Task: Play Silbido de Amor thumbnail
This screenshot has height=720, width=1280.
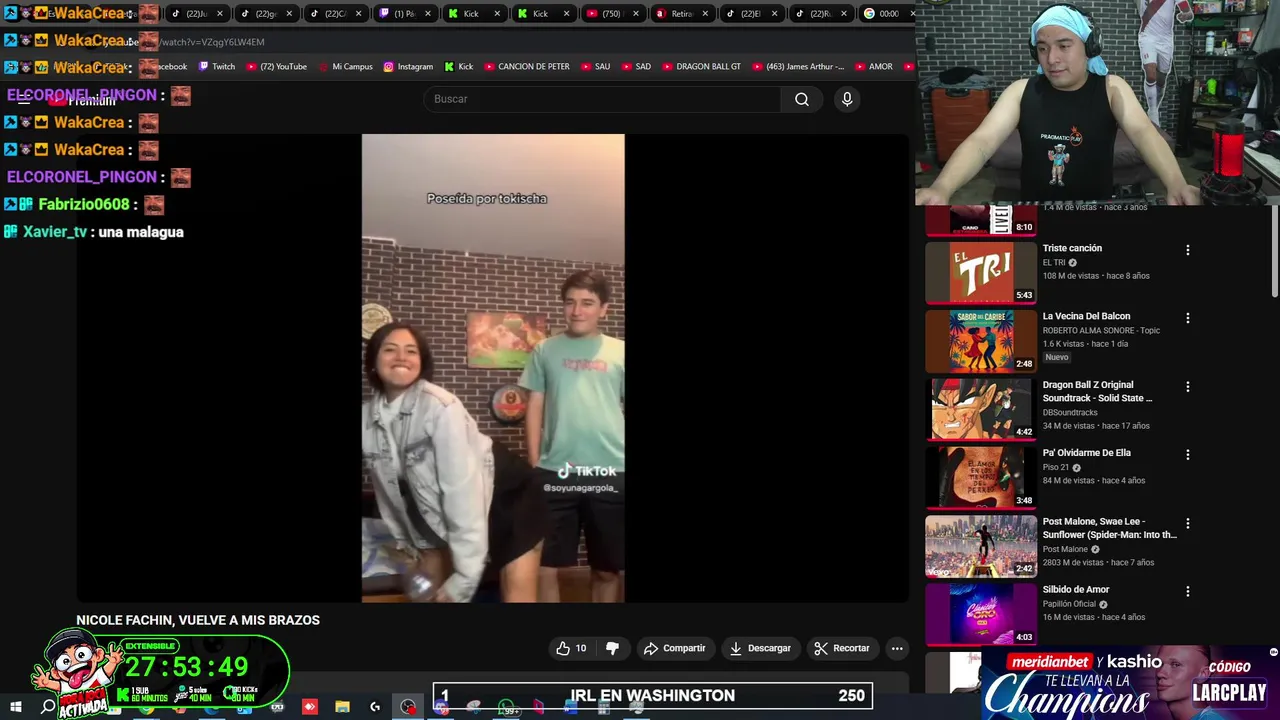Action: click(981, 613)
